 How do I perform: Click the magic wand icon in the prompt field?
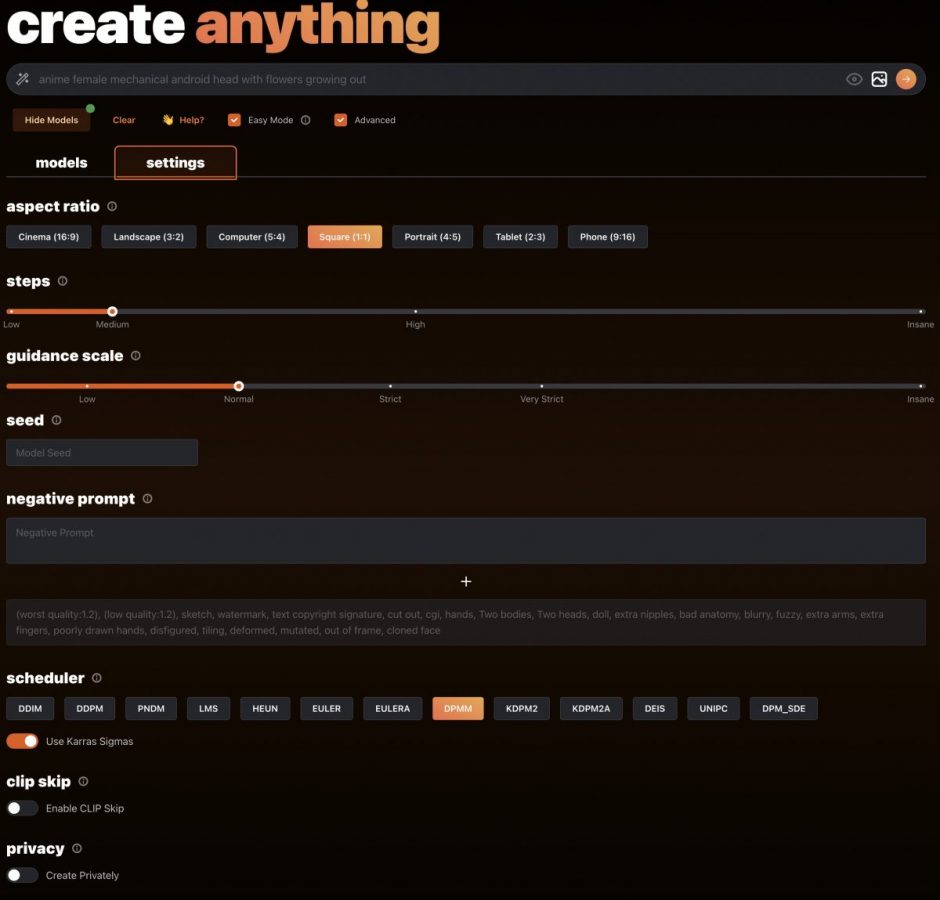[x=20, y=78]
